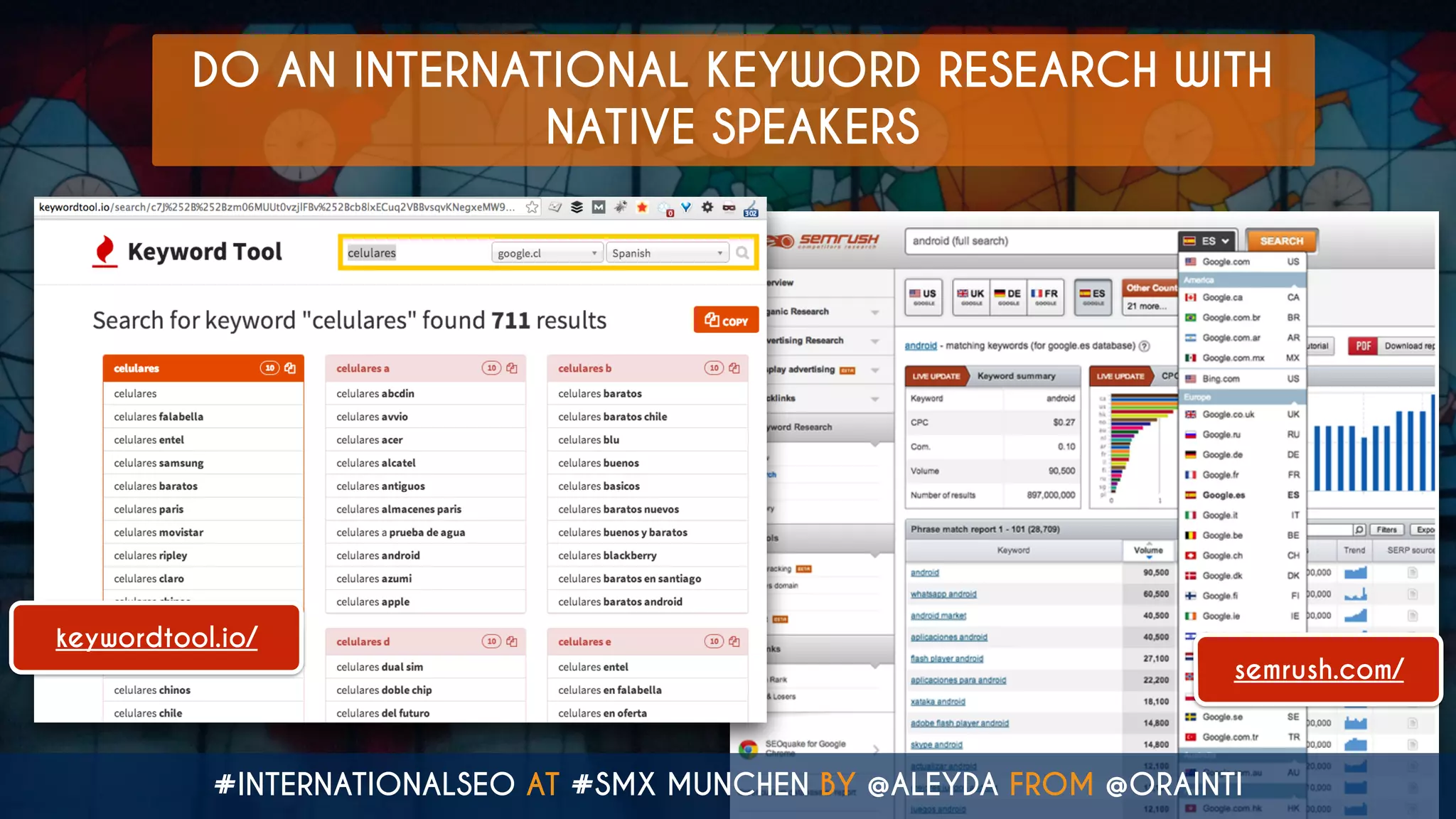Click the orange SEARCH button in SEMrush
The image size is (1456, 819).
1281,241
